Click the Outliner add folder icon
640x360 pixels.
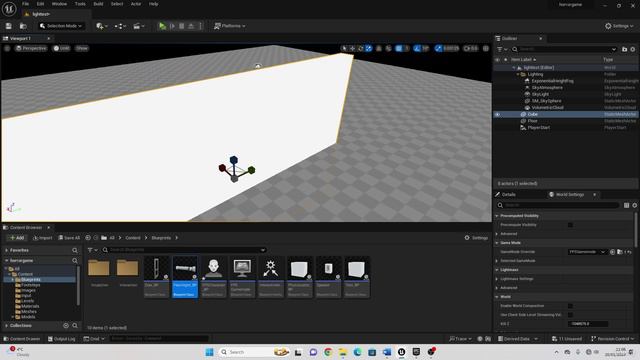624,49
